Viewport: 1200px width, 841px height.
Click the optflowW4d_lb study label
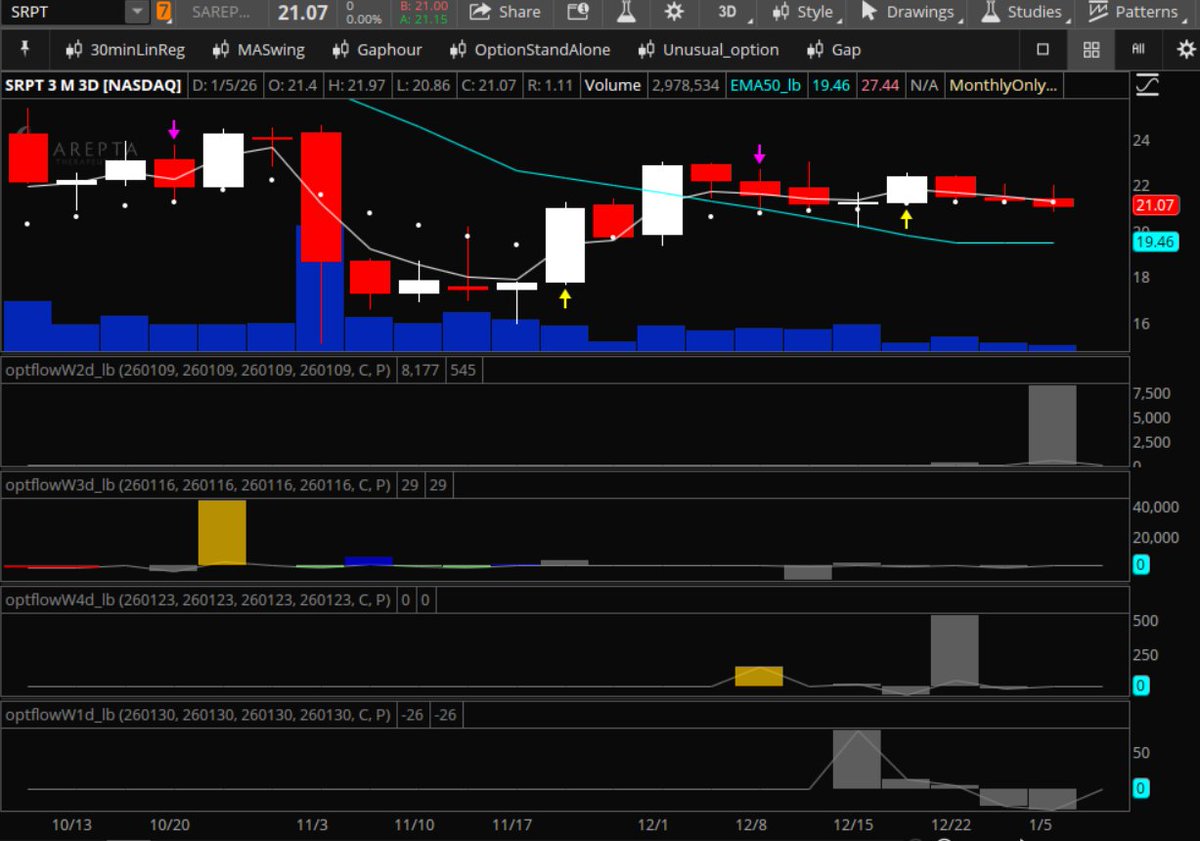[x=199, y=600]
